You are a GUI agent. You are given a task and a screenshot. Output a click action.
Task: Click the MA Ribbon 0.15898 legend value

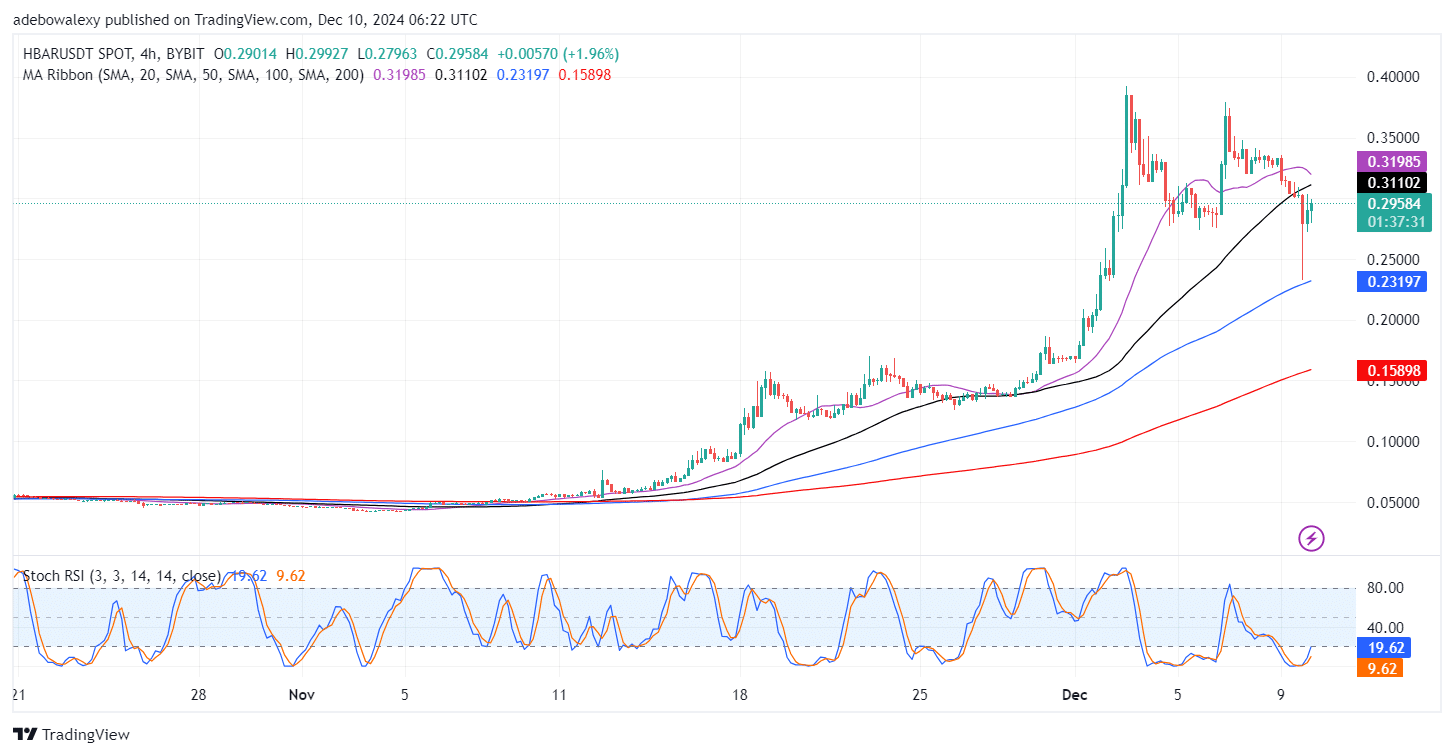click(584, 74)
